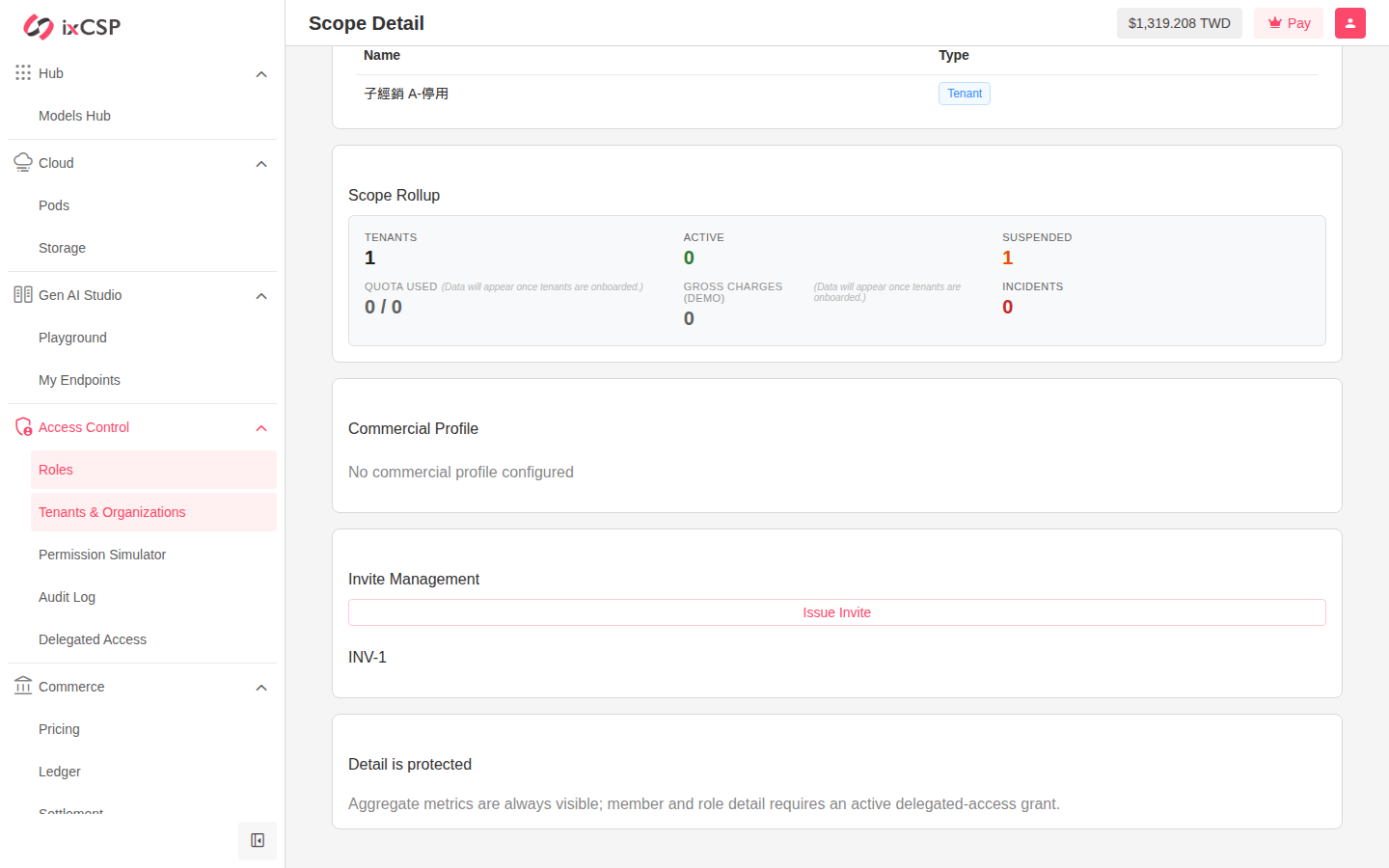Collapse the Gen AI Studio chevron
Image resolution: width=1389 pixels, height=868 pixels.
point(261,296)
